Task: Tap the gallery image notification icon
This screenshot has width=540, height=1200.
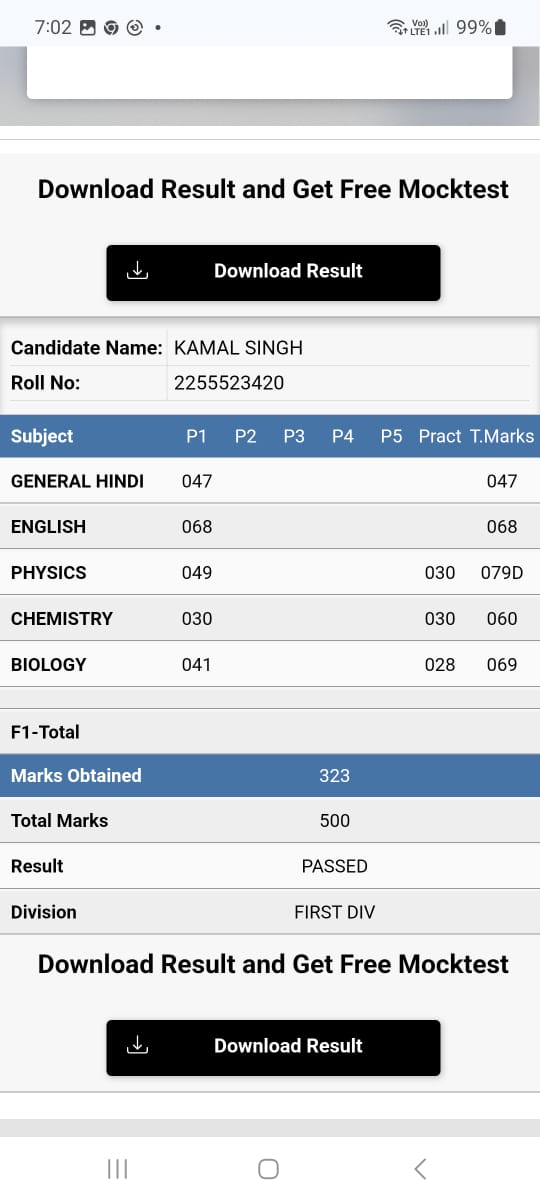Action: click(88, 28)
